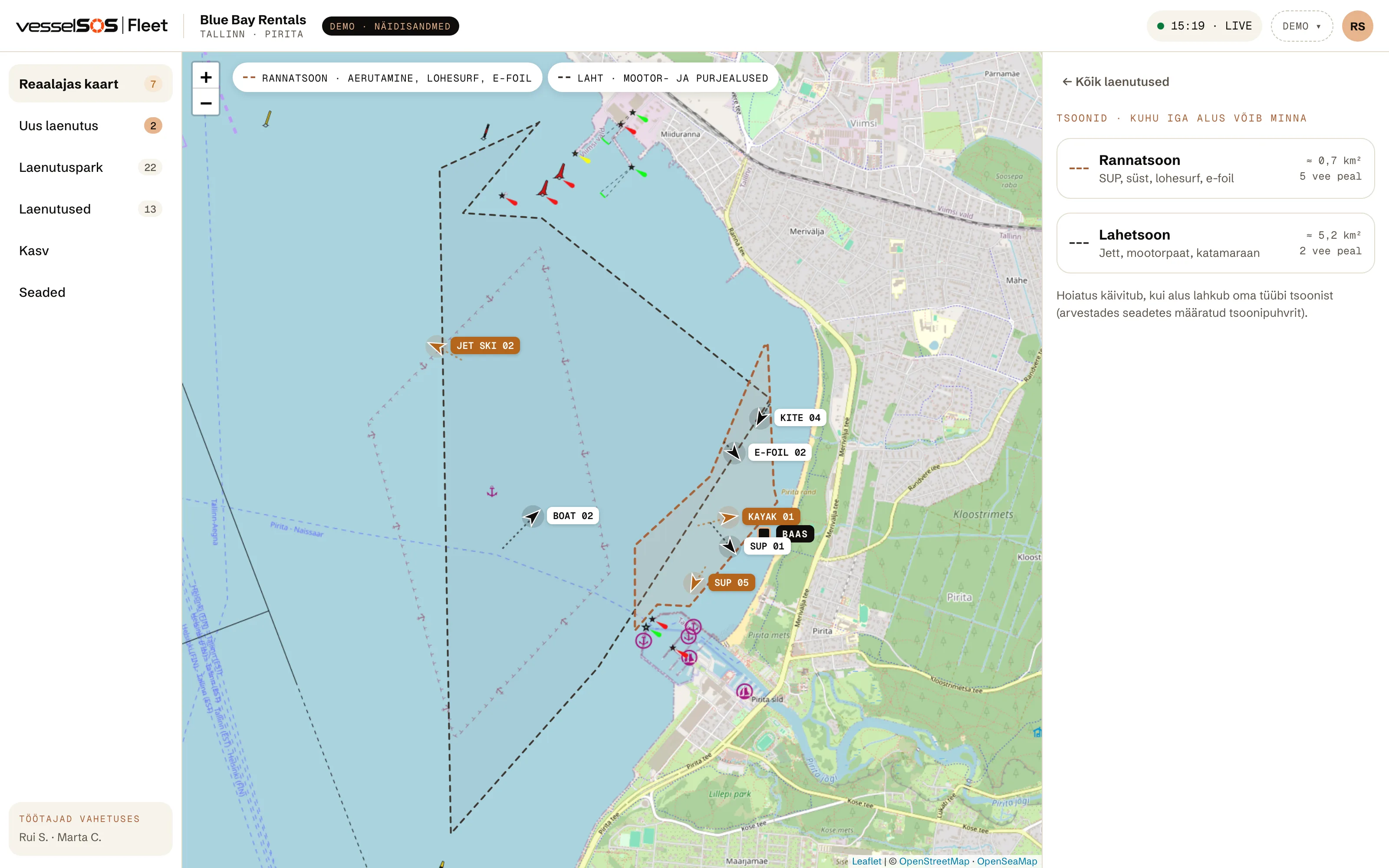Screen dimensions: 1389x868
Task: Go back to Kõik laenutused
Action: point(1115,82)
